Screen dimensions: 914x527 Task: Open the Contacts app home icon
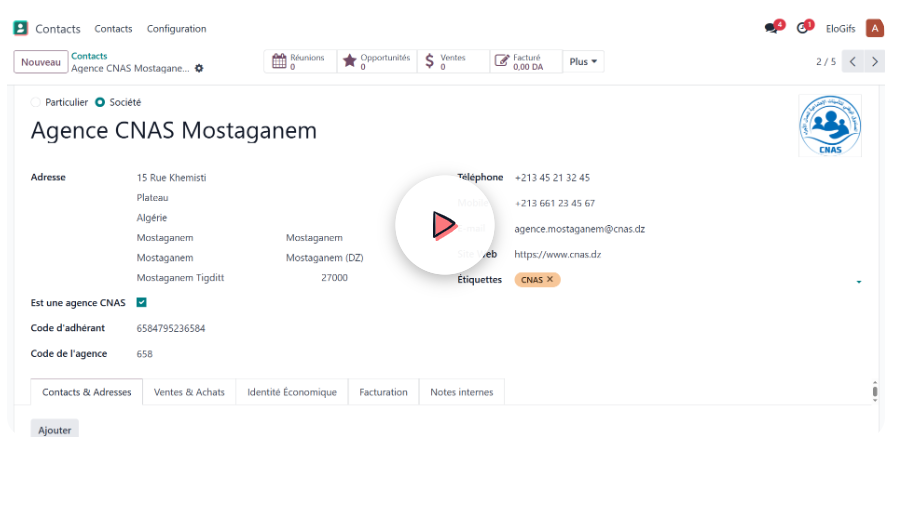[x=21, y=29]
